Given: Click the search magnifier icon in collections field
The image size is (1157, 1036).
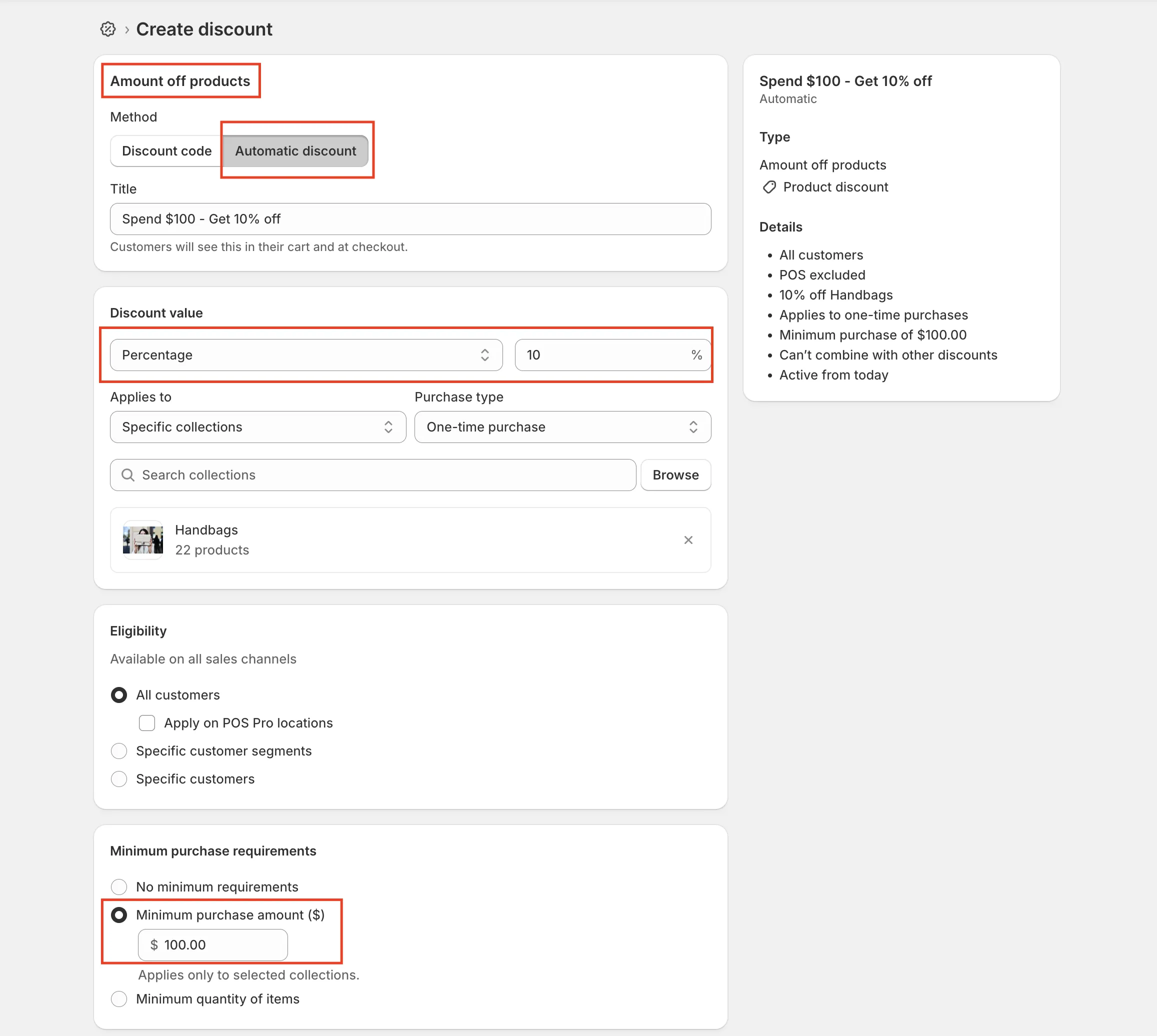Looking at the screenshot, I should 128,474.
